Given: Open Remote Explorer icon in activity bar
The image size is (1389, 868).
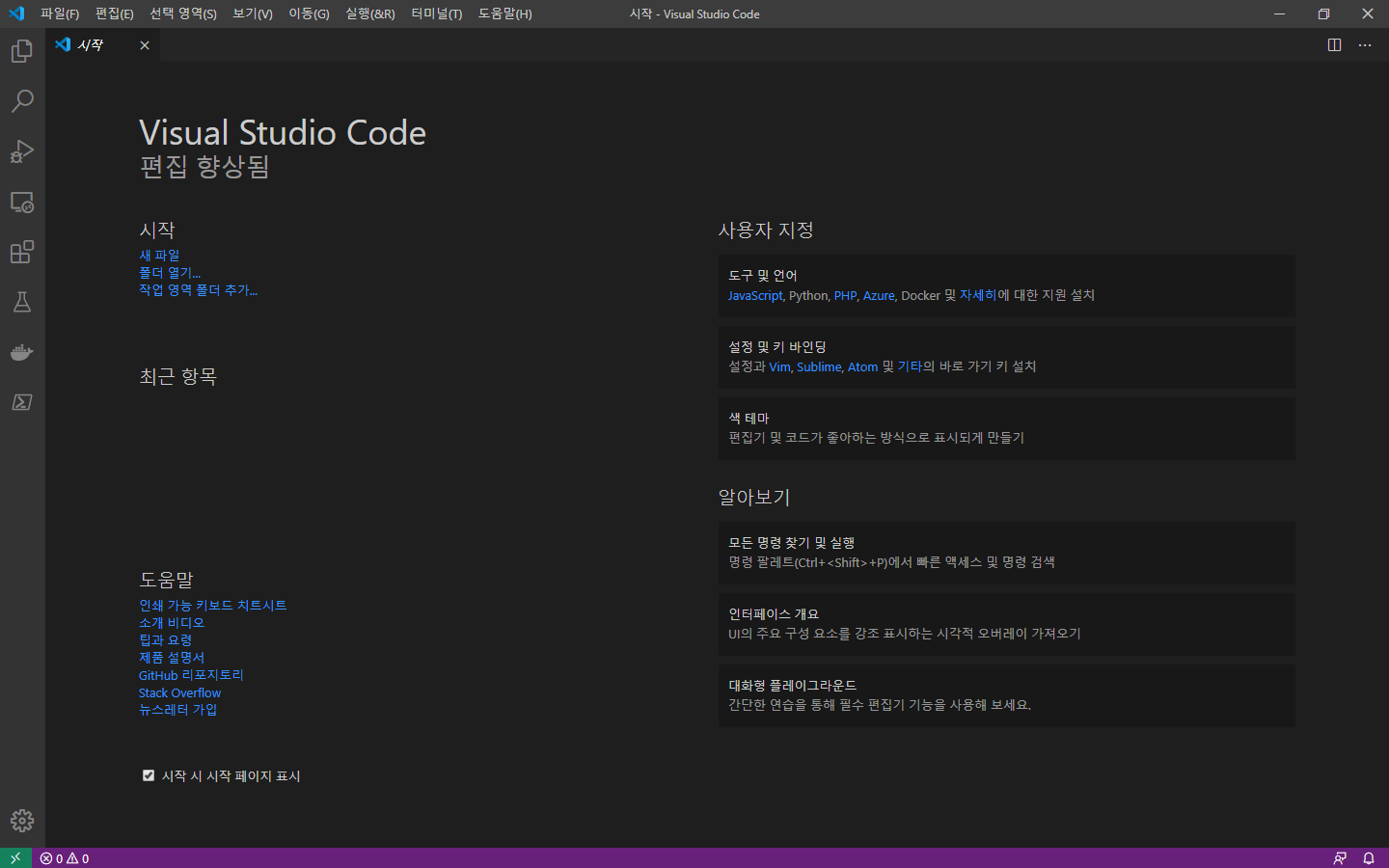Looking at the screenshot, I should (x=22, y=202).
